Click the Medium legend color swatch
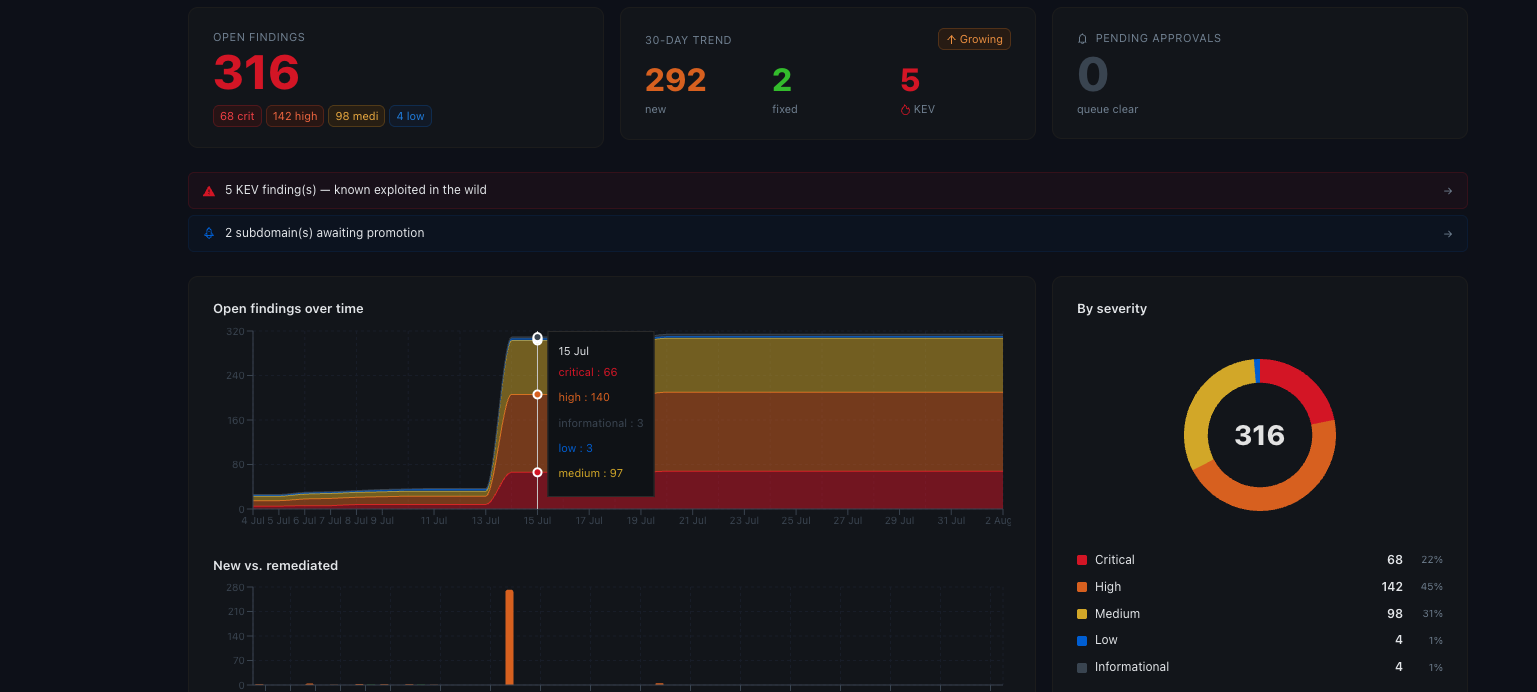The width and height of the screenshot is (1537, 692). point(1082,614)
